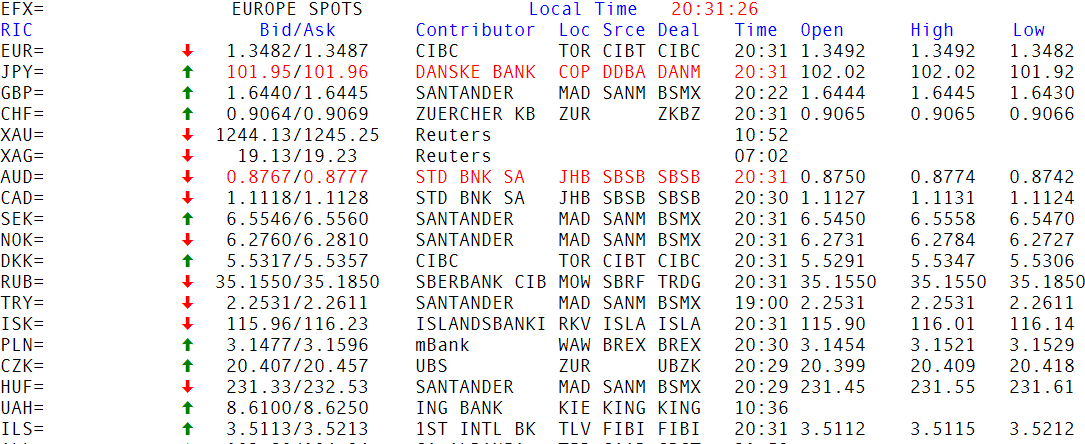Click the red down arrow for EUR=
The height and width of the screenshot is (444, 1085).
[188, 50]
